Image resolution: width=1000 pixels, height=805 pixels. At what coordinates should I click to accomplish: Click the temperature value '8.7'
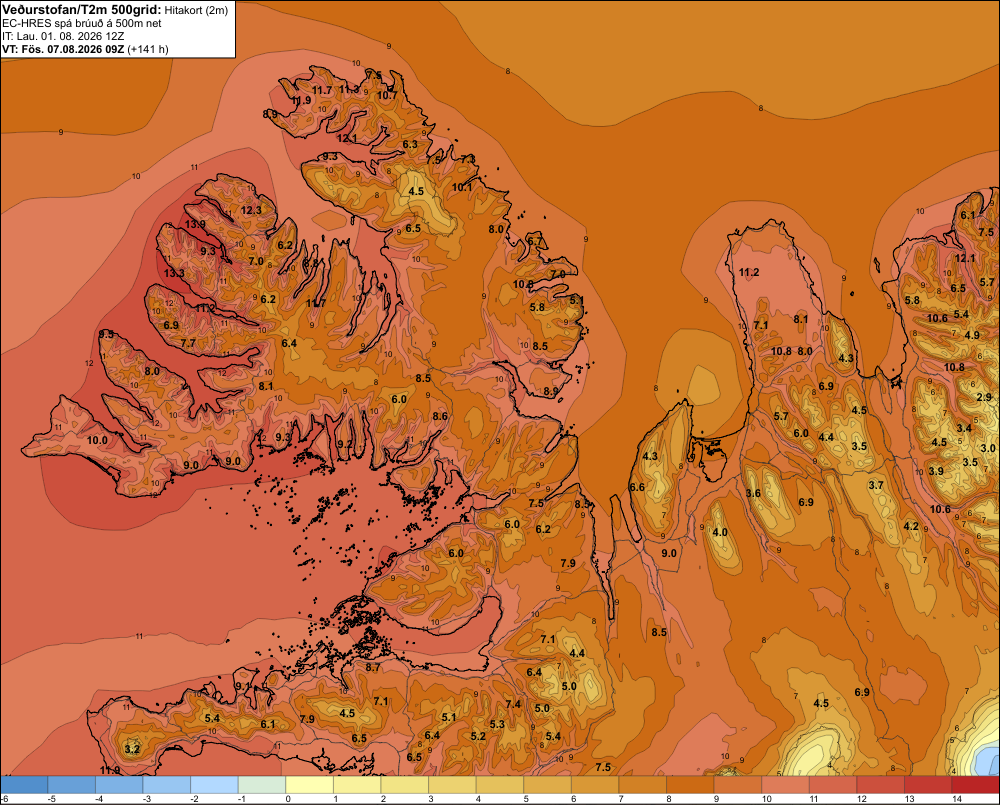point(373,667)
